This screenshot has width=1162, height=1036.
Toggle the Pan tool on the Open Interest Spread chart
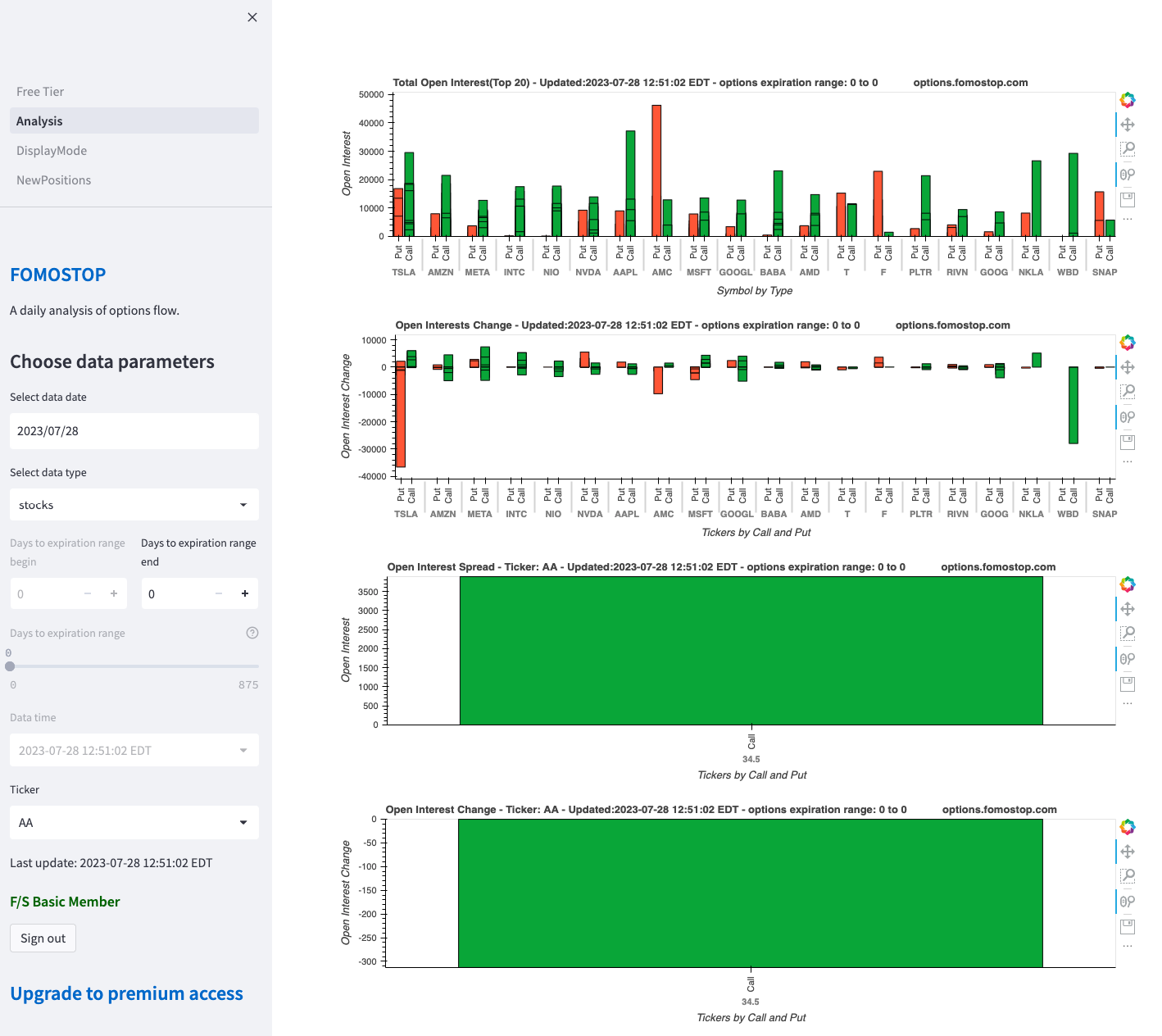pos(1128,609)
